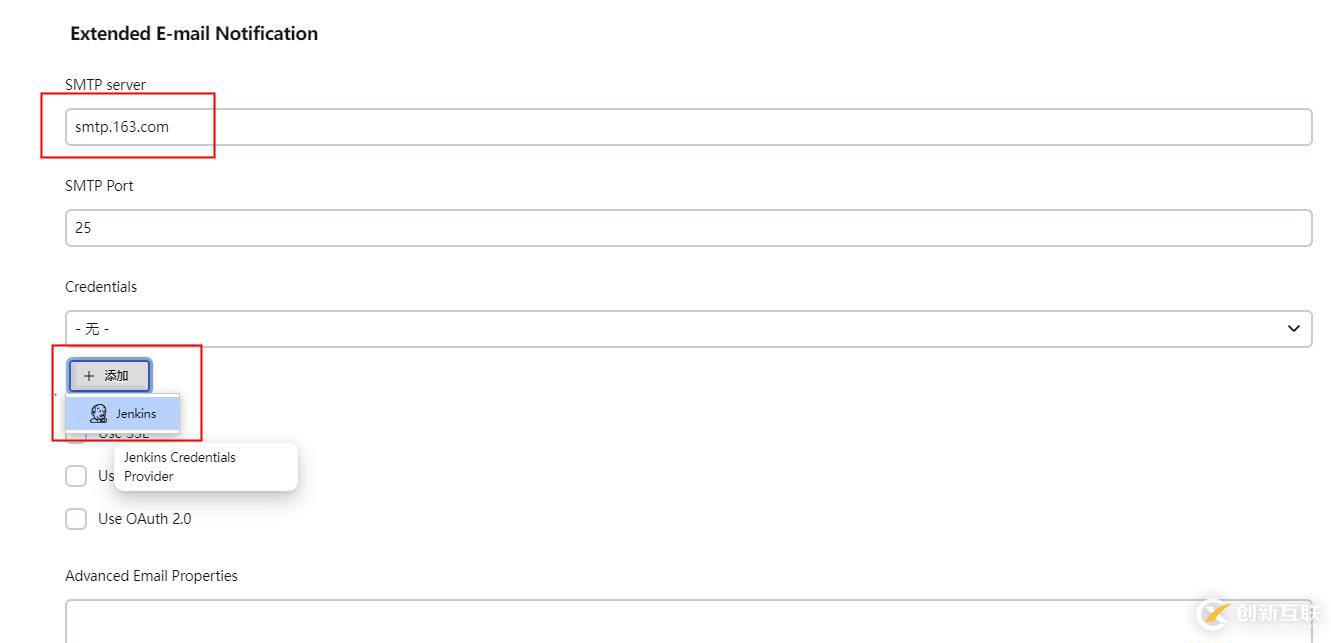
Task: Click the plus icon on 添加 button
Action: coord(89,376)
